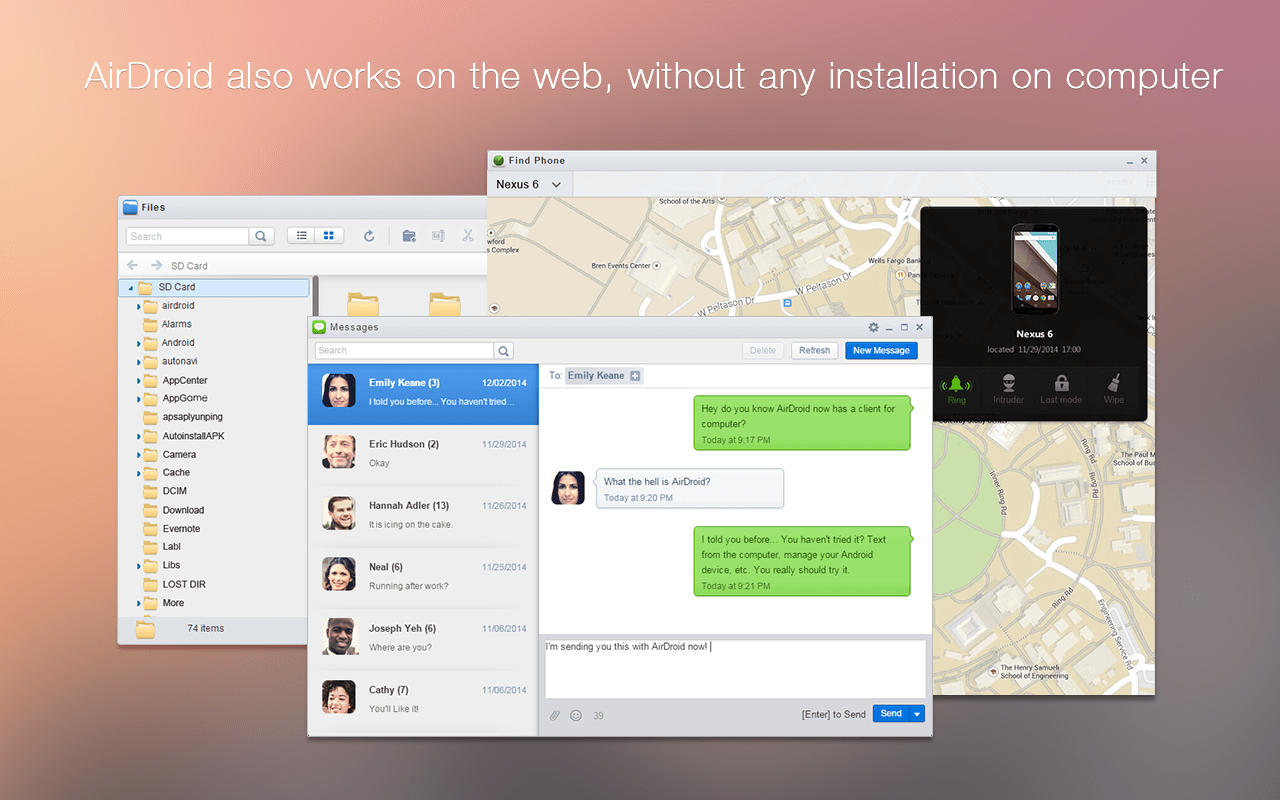The height and width of the screenshot is (800, 1280).
Task: Expand the airdroid folder
Action: click(x=139, y=306)
